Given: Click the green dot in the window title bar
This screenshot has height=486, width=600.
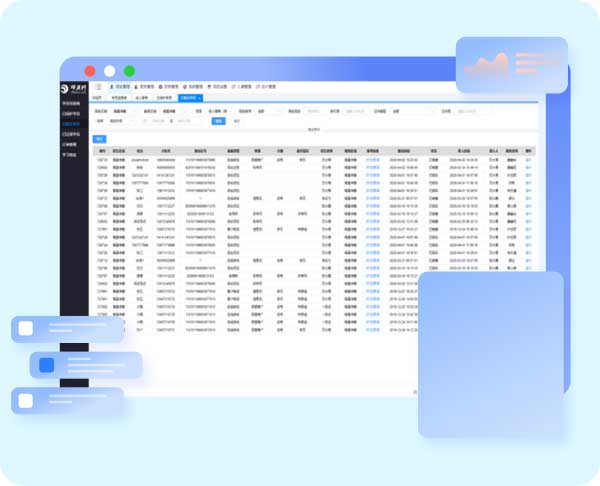Looking at the screenshot, I should coord(129,71).
